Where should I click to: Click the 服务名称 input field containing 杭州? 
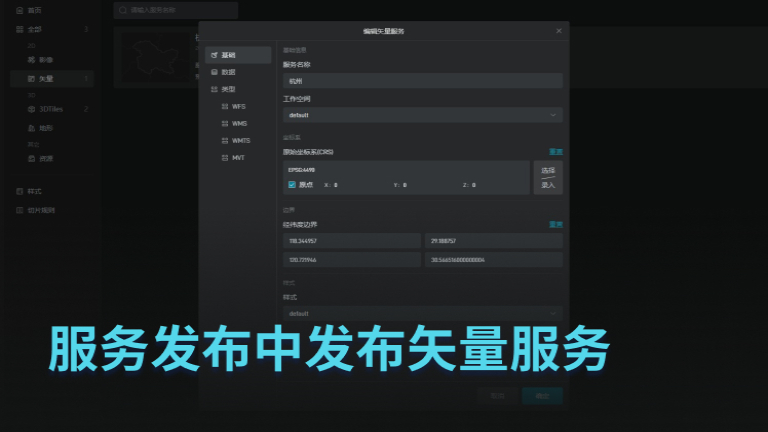click(x=422, y=81)
